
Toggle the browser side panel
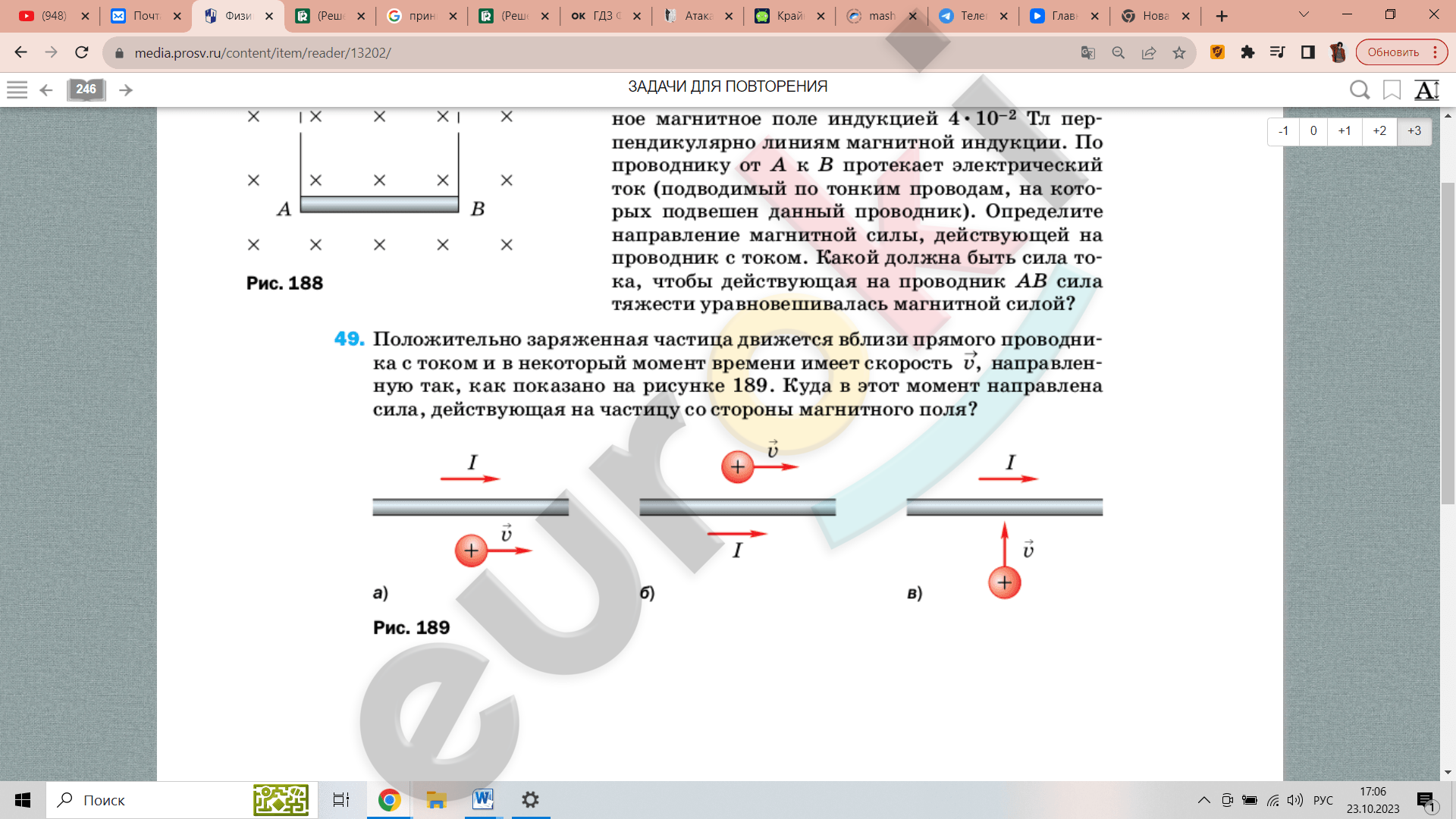[1308, 52]
